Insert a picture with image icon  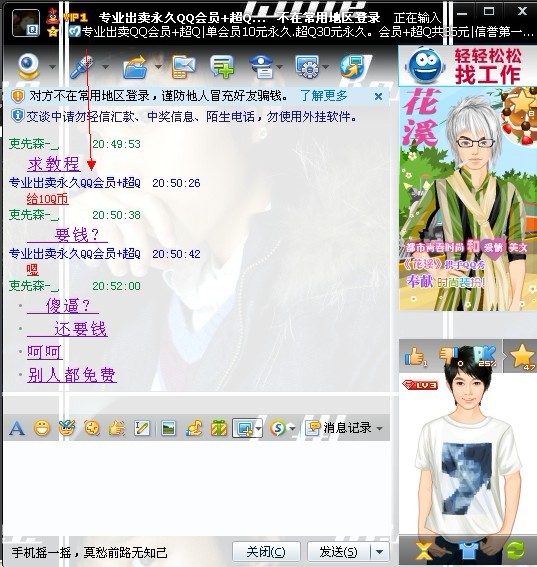click(x=169, y=428)
